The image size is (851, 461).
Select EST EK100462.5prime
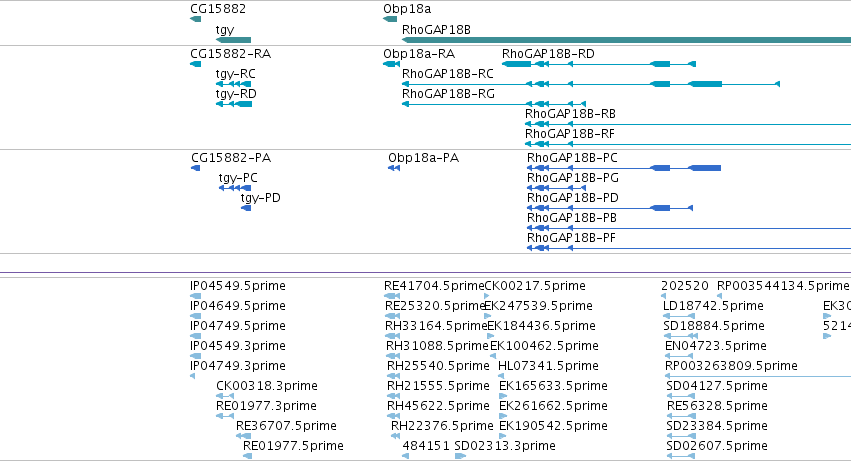(544, 346)
